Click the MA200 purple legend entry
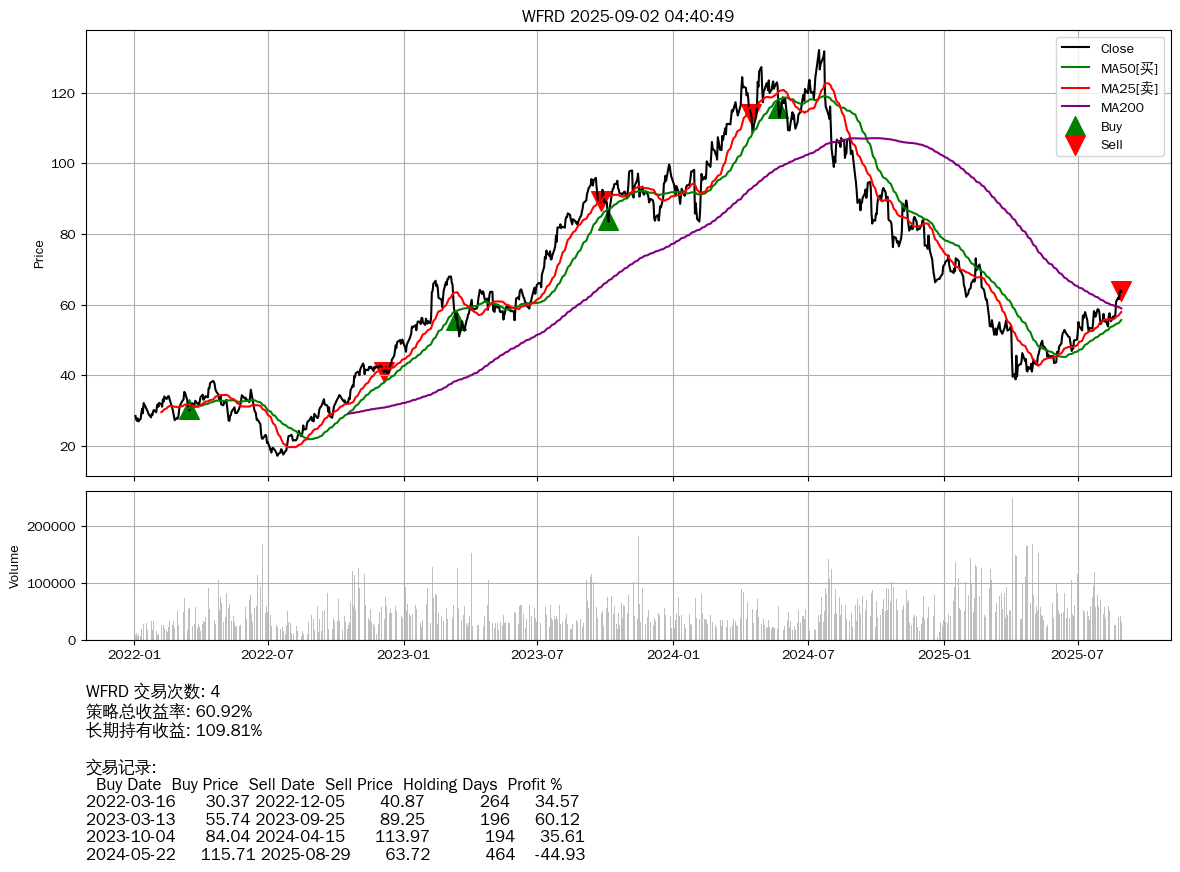The width and height of the screenshot is (1180, 872). 1122,107
